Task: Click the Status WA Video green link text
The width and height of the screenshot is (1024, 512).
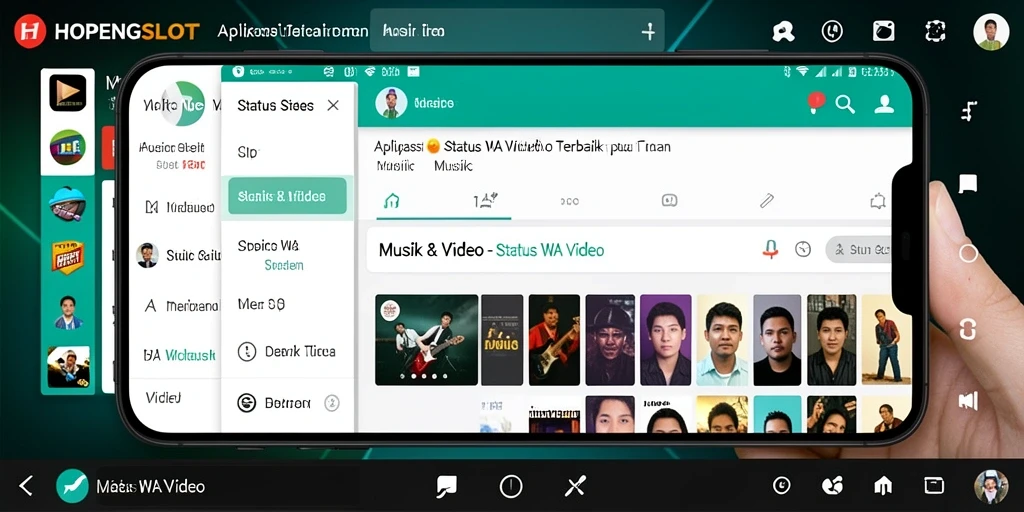Action: (550, 249)
